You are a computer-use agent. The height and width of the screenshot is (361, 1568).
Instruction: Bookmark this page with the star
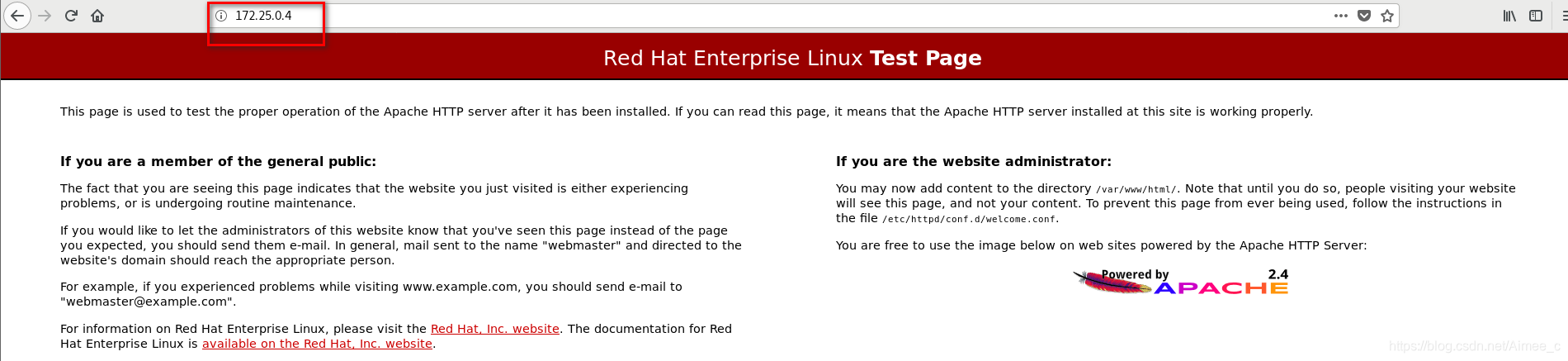(x=1387, y=16)
